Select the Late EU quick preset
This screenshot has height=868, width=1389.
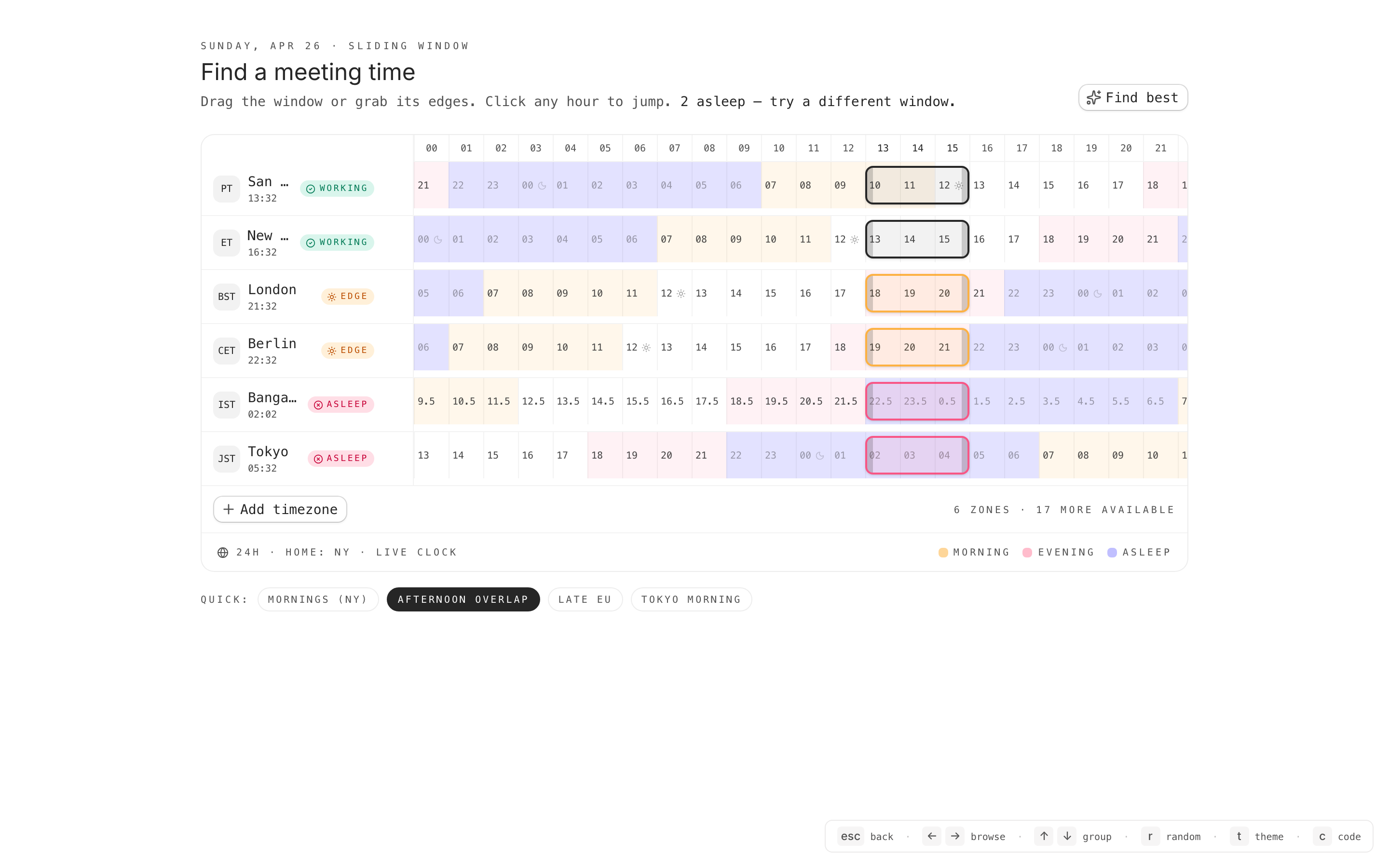tap(585, 599)
